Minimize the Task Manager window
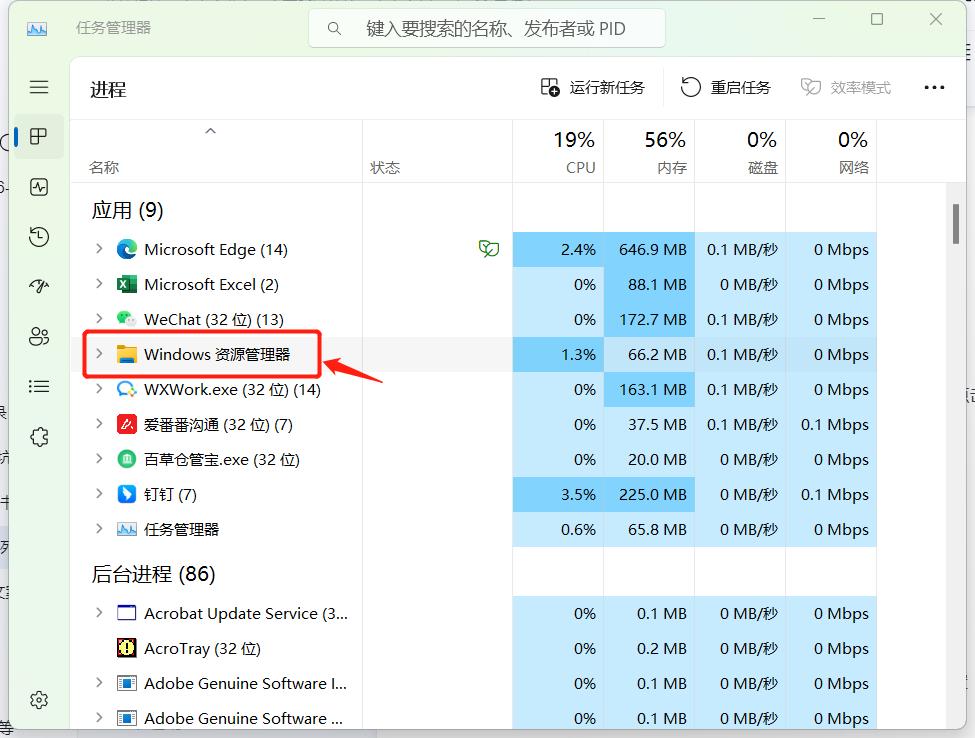 (819, 19)
